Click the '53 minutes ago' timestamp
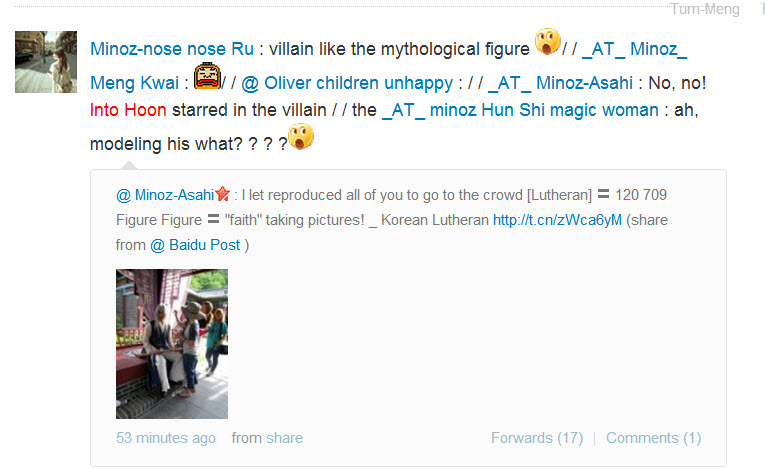This screenshot has width=765, height=469. point(166,438)
